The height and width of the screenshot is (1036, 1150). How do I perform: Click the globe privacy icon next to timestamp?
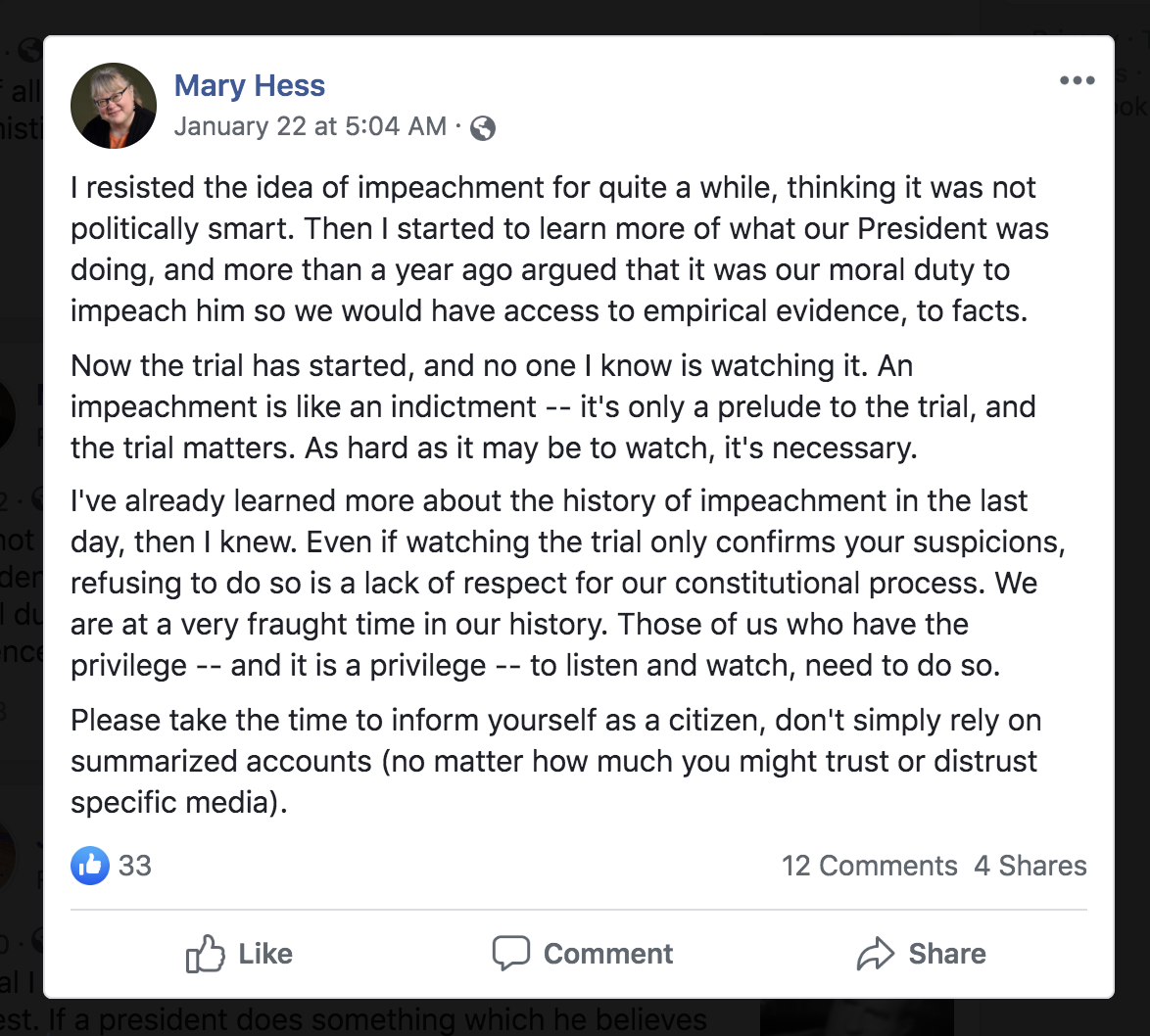click(482, 127)
